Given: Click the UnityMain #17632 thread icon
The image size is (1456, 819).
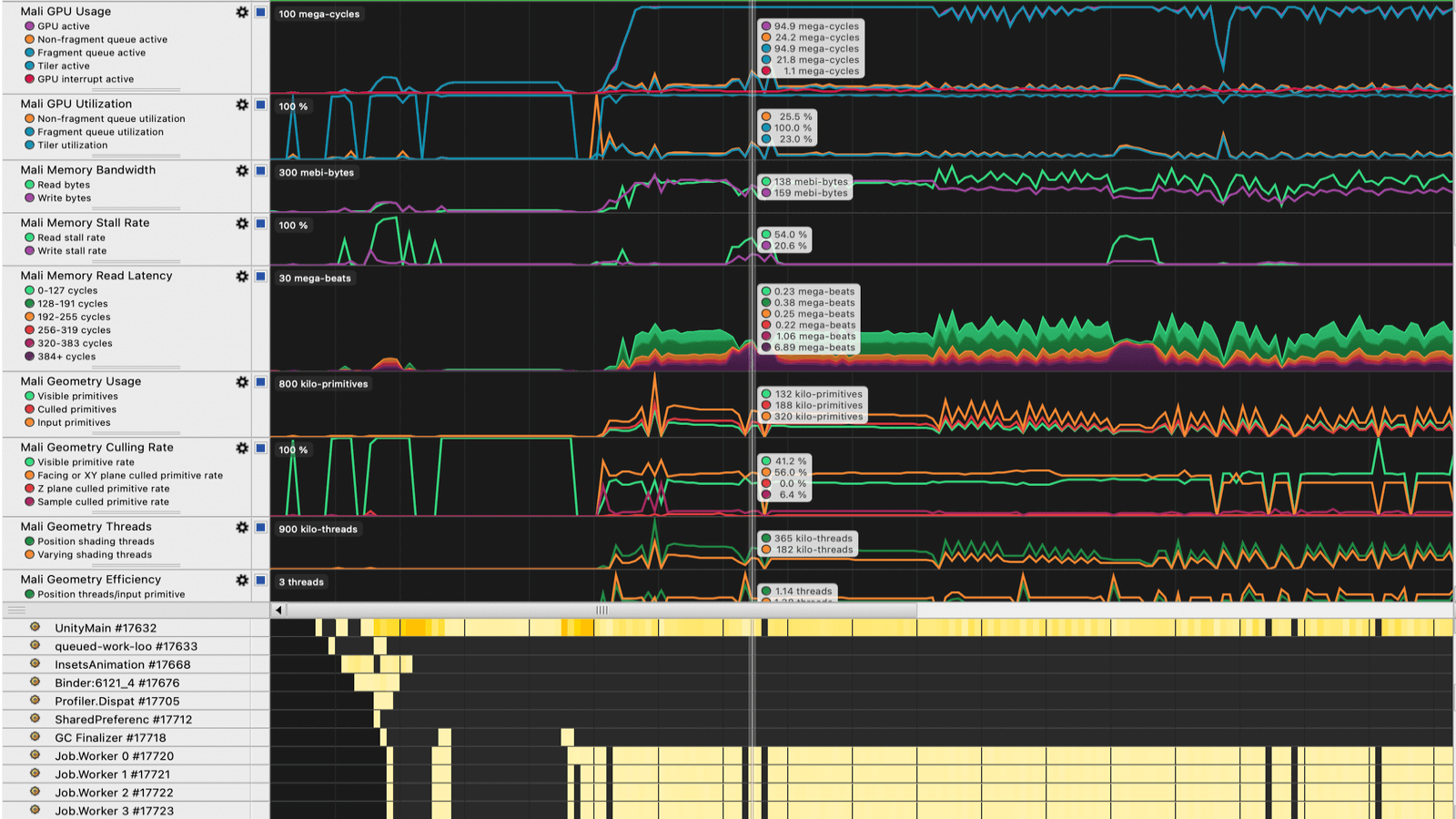Looking at the screenshot, I should coord(35,627).
